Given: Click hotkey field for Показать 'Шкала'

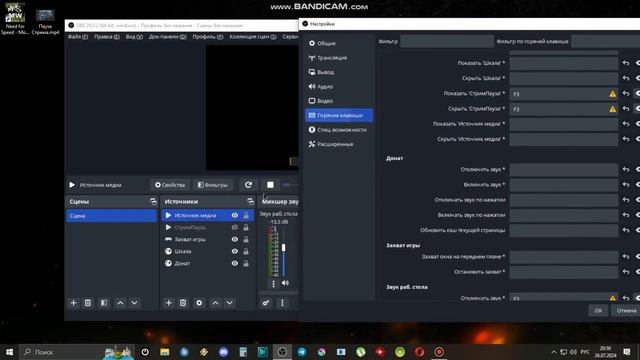Looking at the screenshot, I should click(563, 63).
